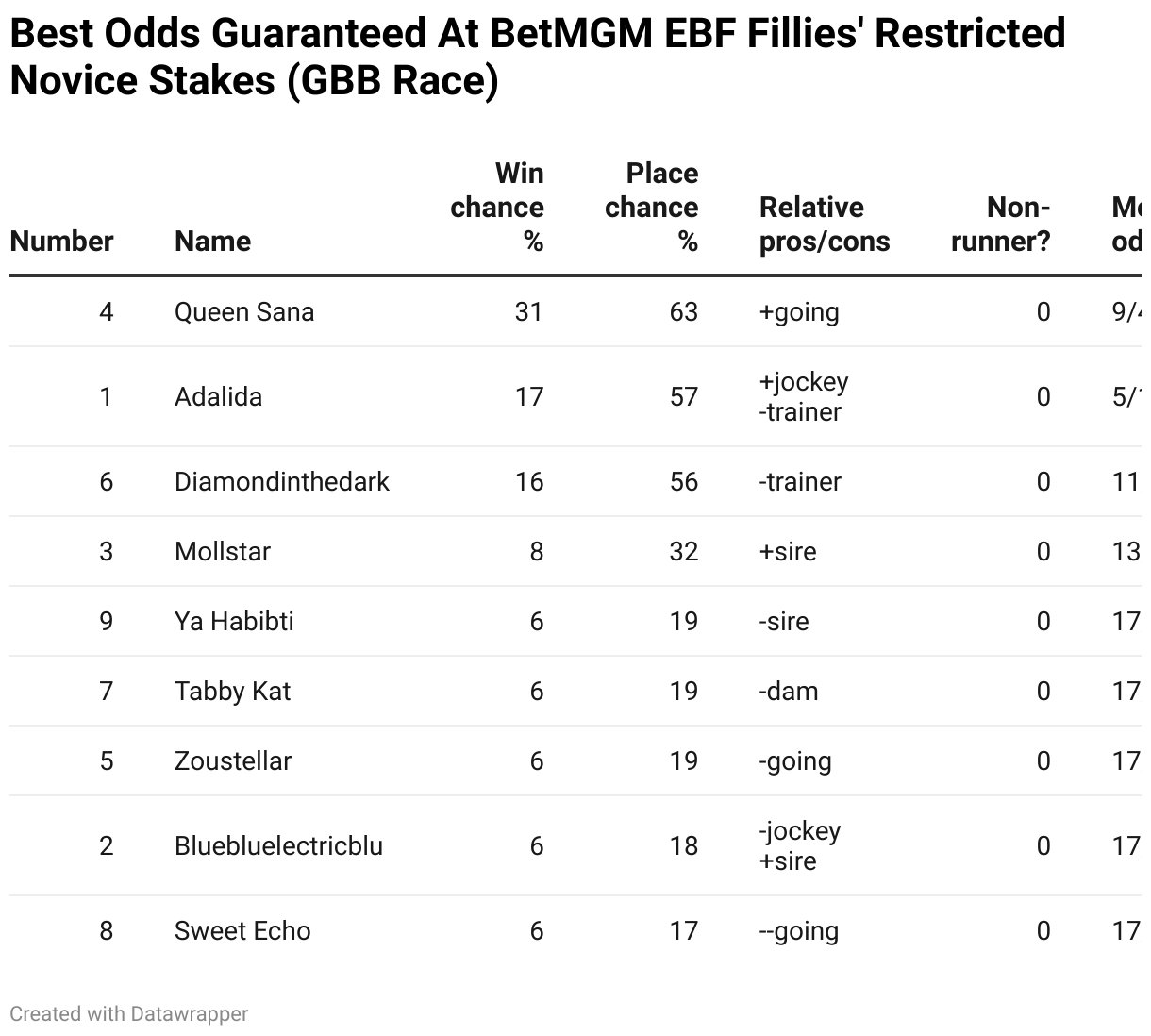Screen dimensions: 1151x1036
Task: Select the Adalida name cell
Action: point(218,397)
